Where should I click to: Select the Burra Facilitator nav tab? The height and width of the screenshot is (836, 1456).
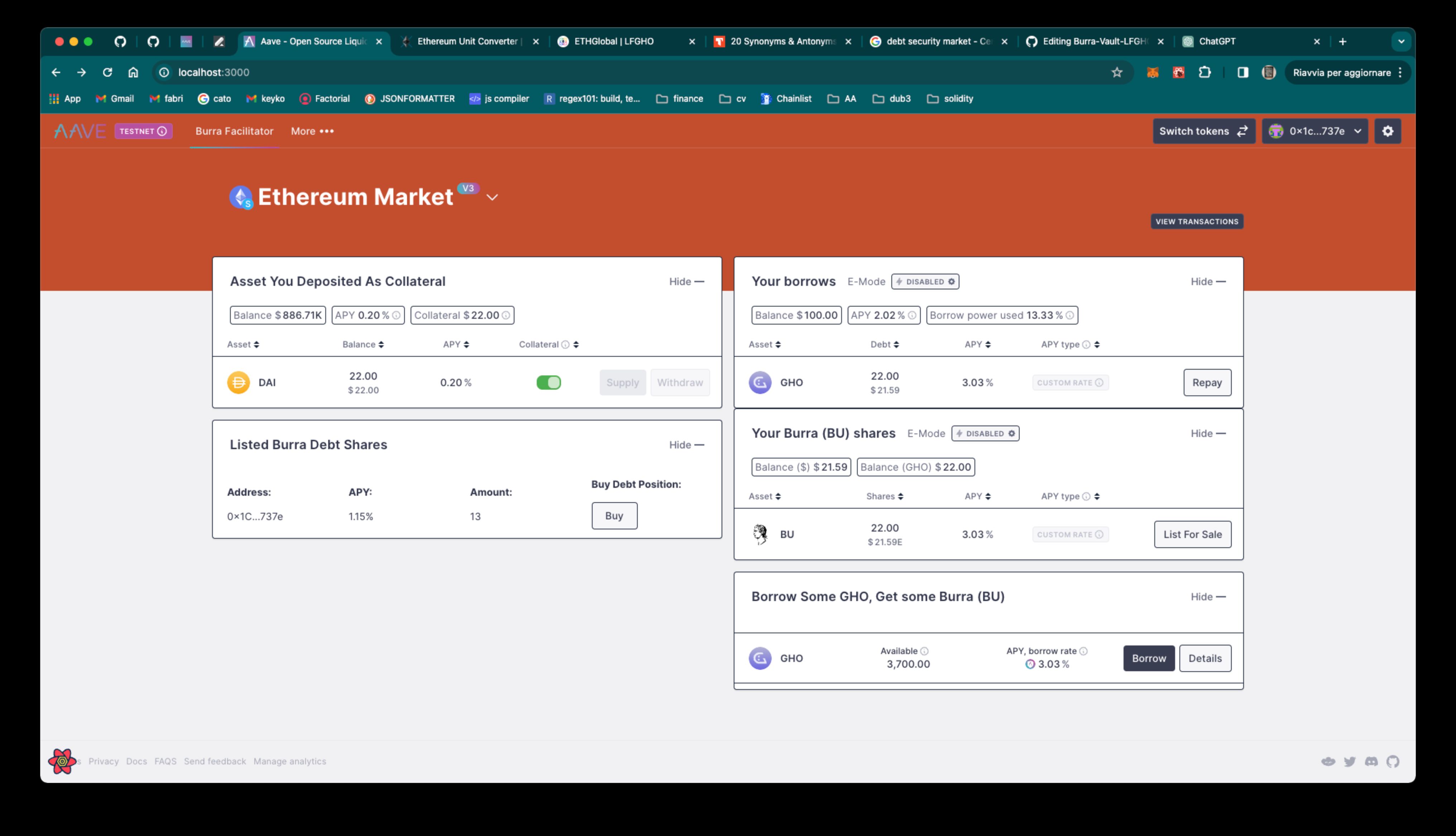point(234,131)
